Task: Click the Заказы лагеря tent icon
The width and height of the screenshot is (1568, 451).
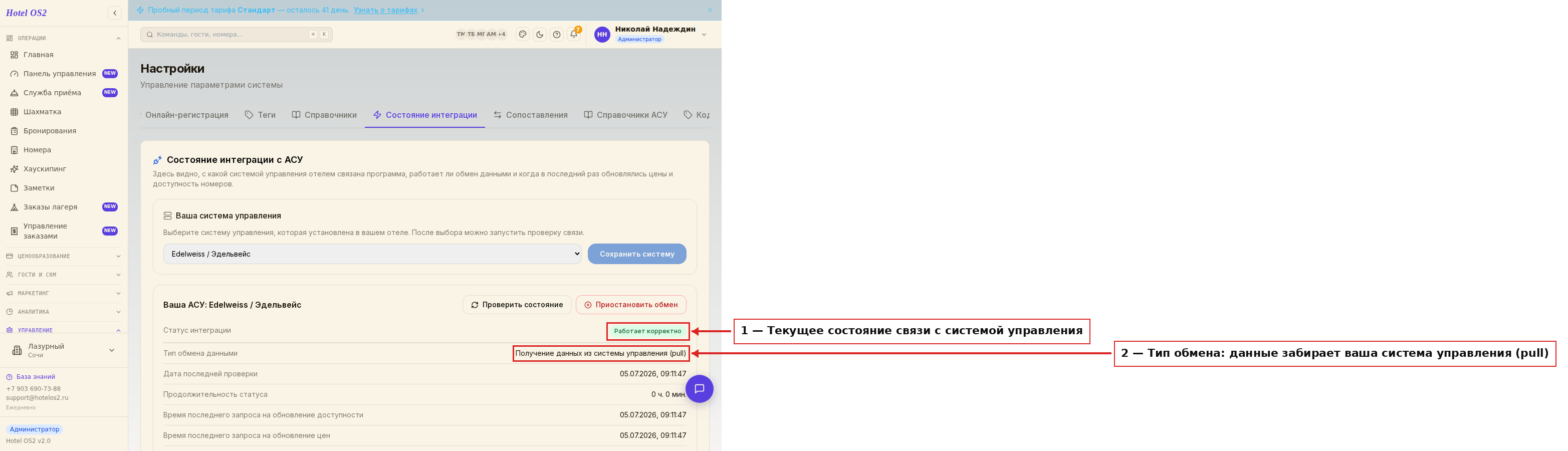Action: [x=15, y=207]
